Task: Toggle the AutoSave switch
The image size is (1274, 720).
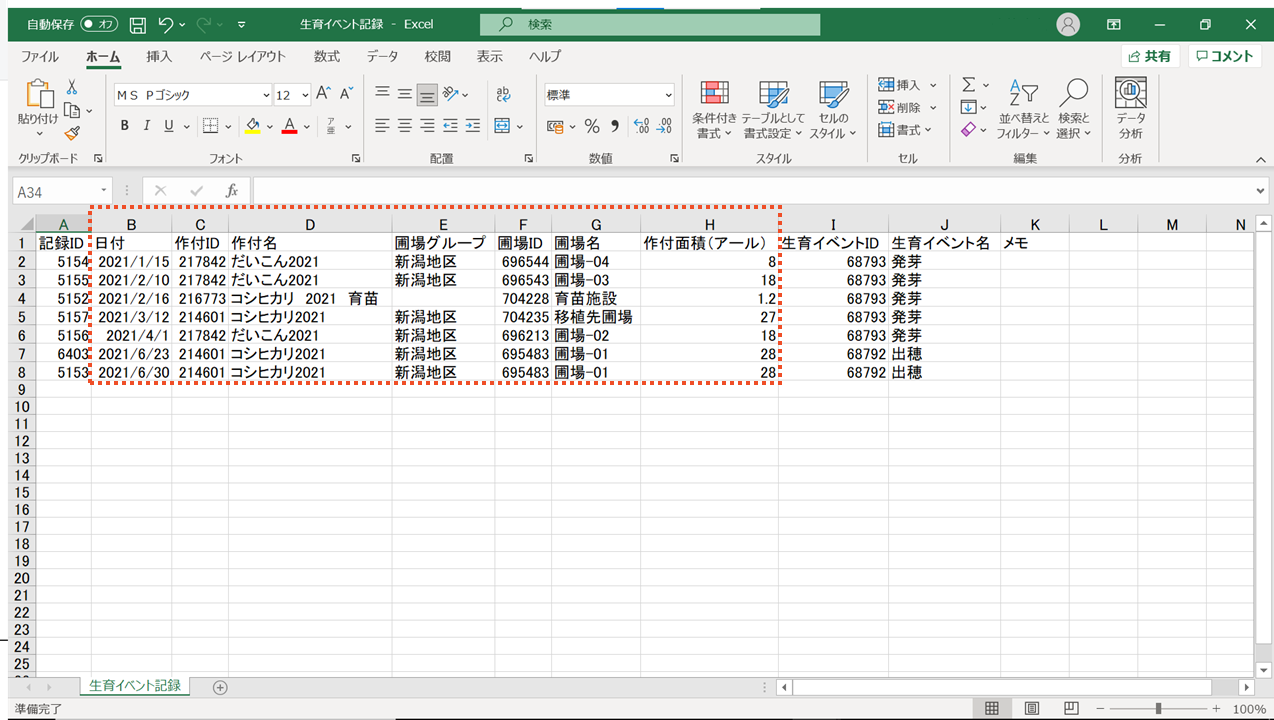Action: pos(99,24)
